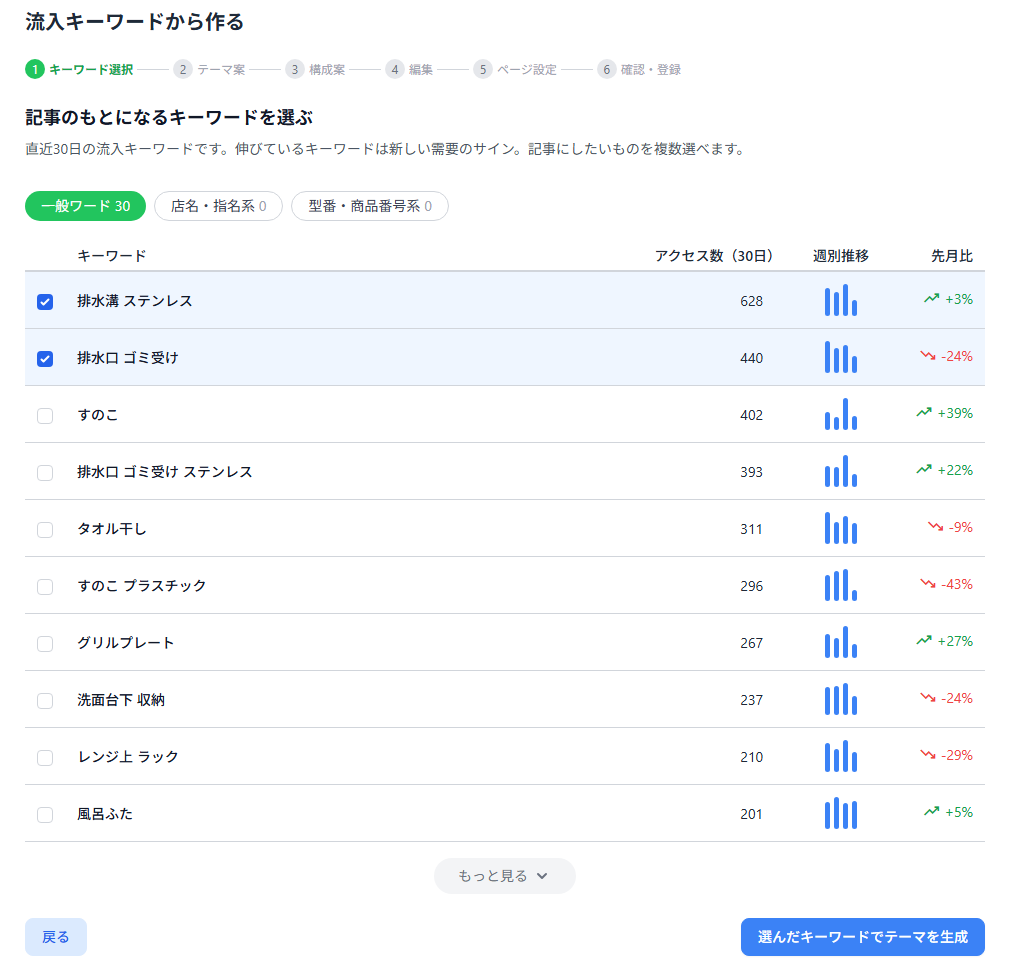Tick the レンジ上 ラック checkbox
Screen dimensions: 1010x970
pyautogui.click(x=45, y=757)
